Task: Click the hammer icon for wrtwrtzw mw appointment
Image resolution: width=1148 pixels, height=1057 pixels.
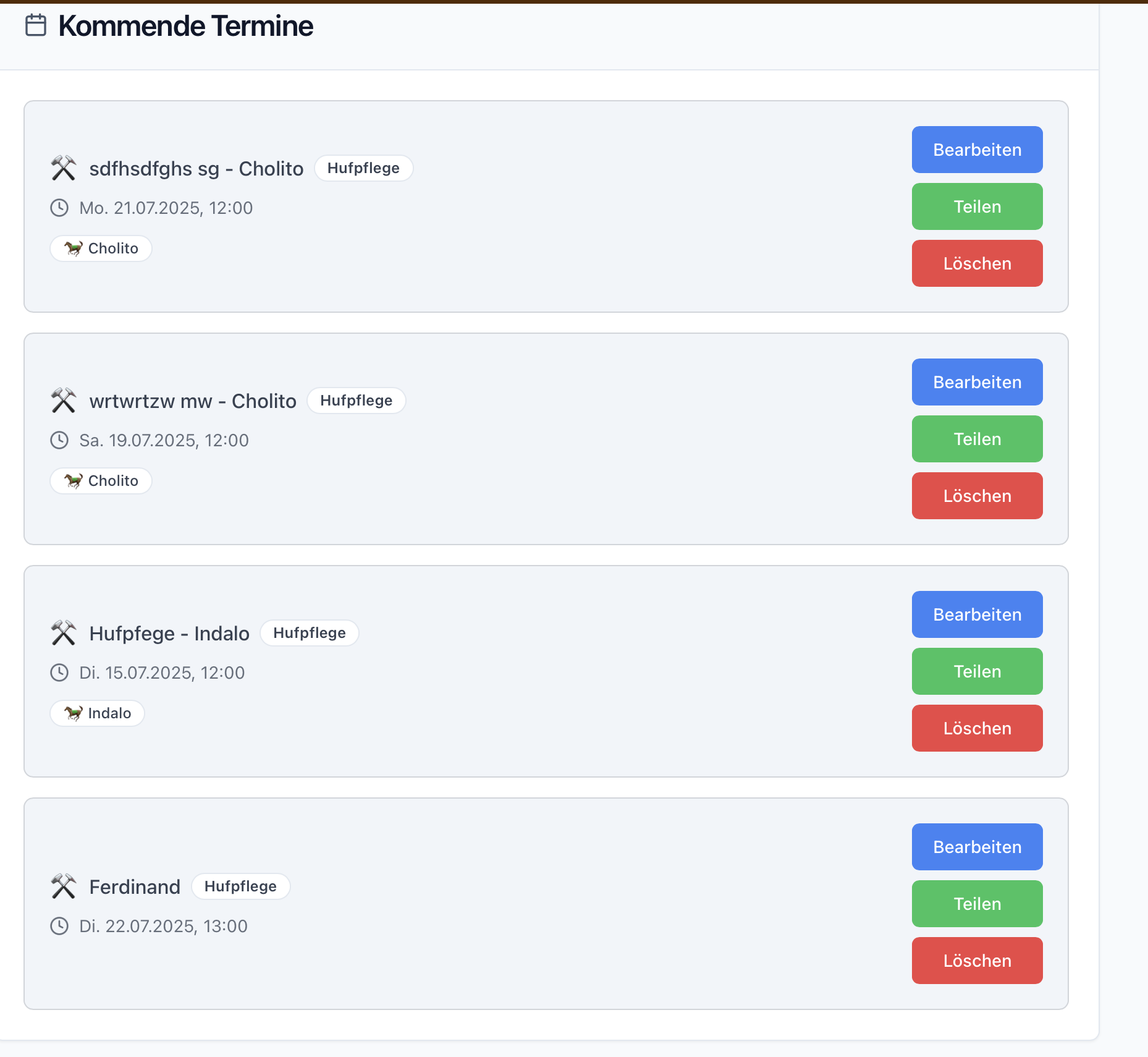Action: coord(63,401)
